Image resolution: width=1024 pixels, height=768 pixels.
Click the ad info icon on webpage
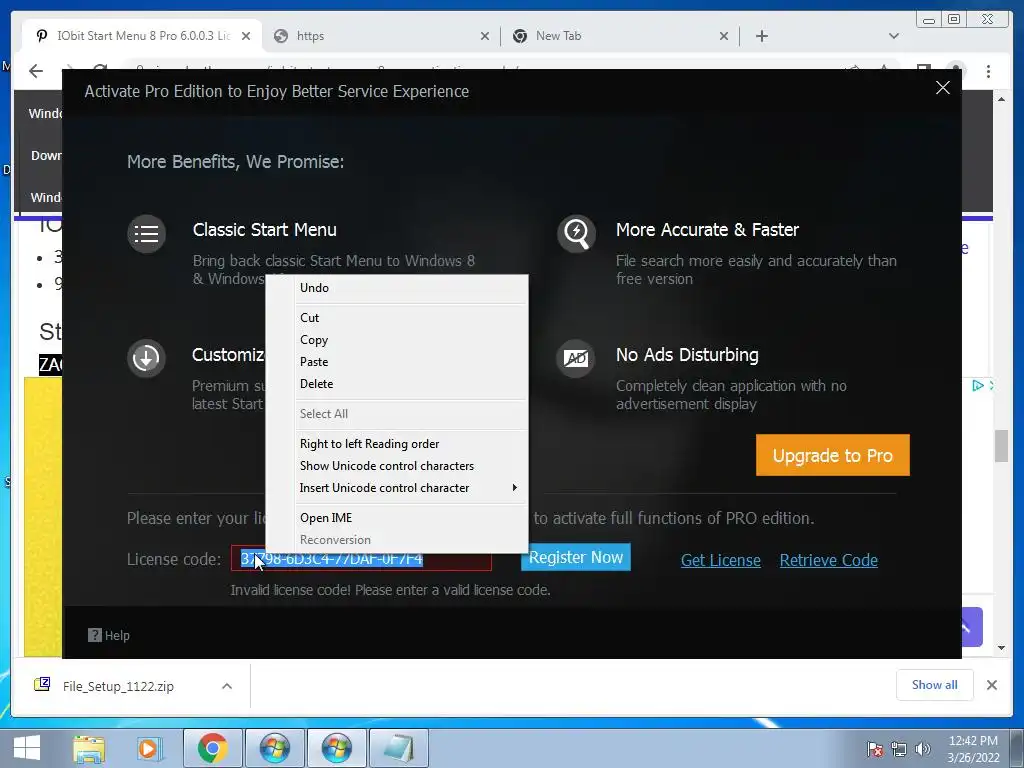pyautogui.click(x=978, y=386)
